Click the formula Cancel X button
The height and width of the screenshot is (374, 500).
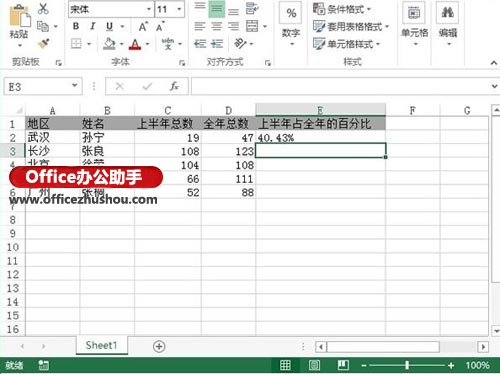click(120, 86)
